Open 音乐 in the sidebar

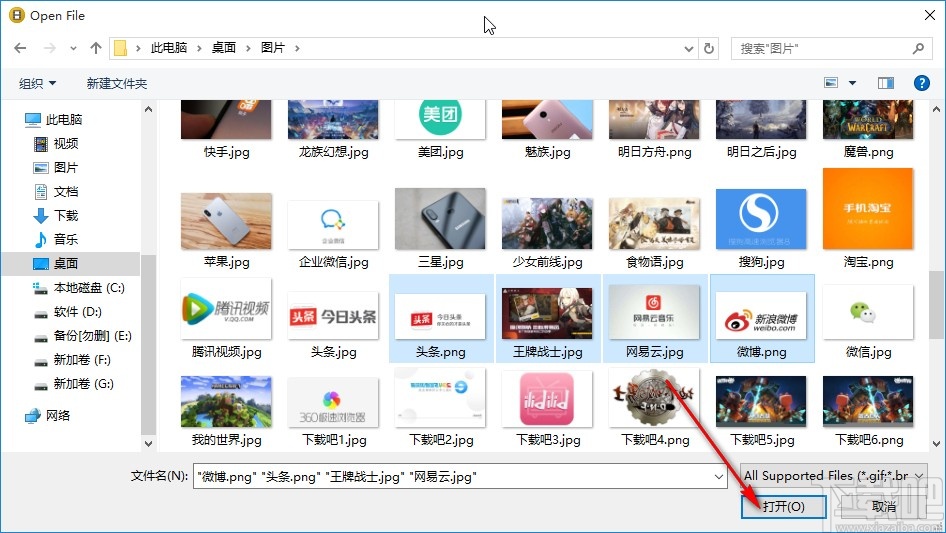pyautogui.click(x=56, y=240)
